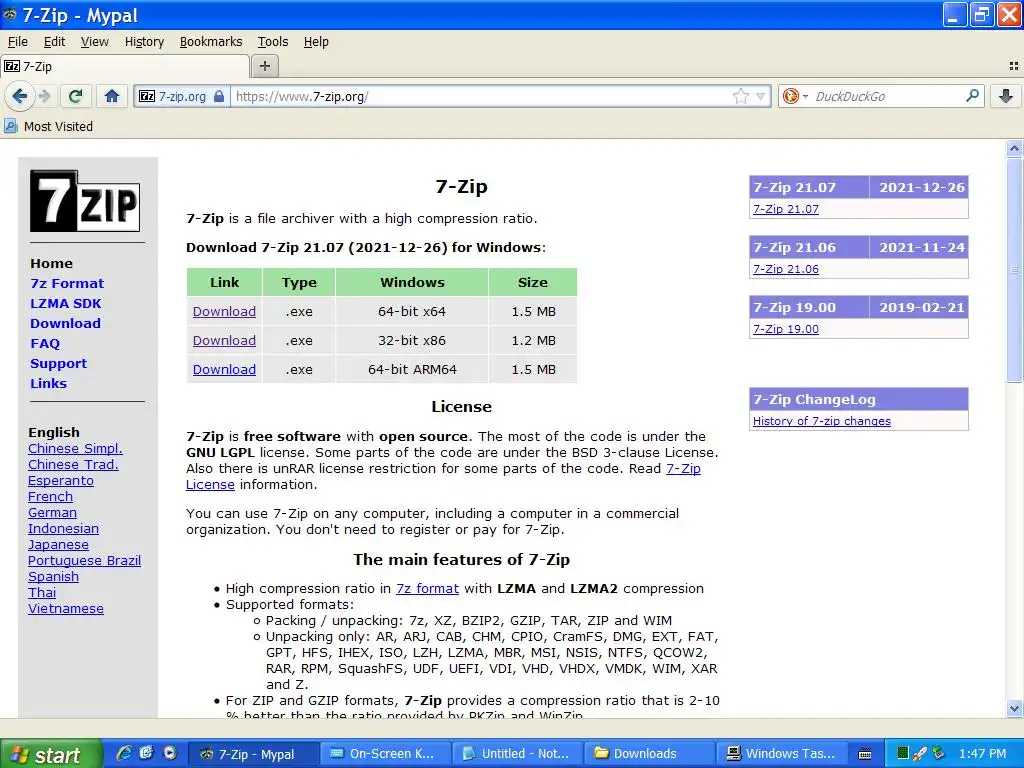This screenshot has width=1024, height=768.
Task: Click the page scrollbar up arrow
Action: pos(1014,148)
